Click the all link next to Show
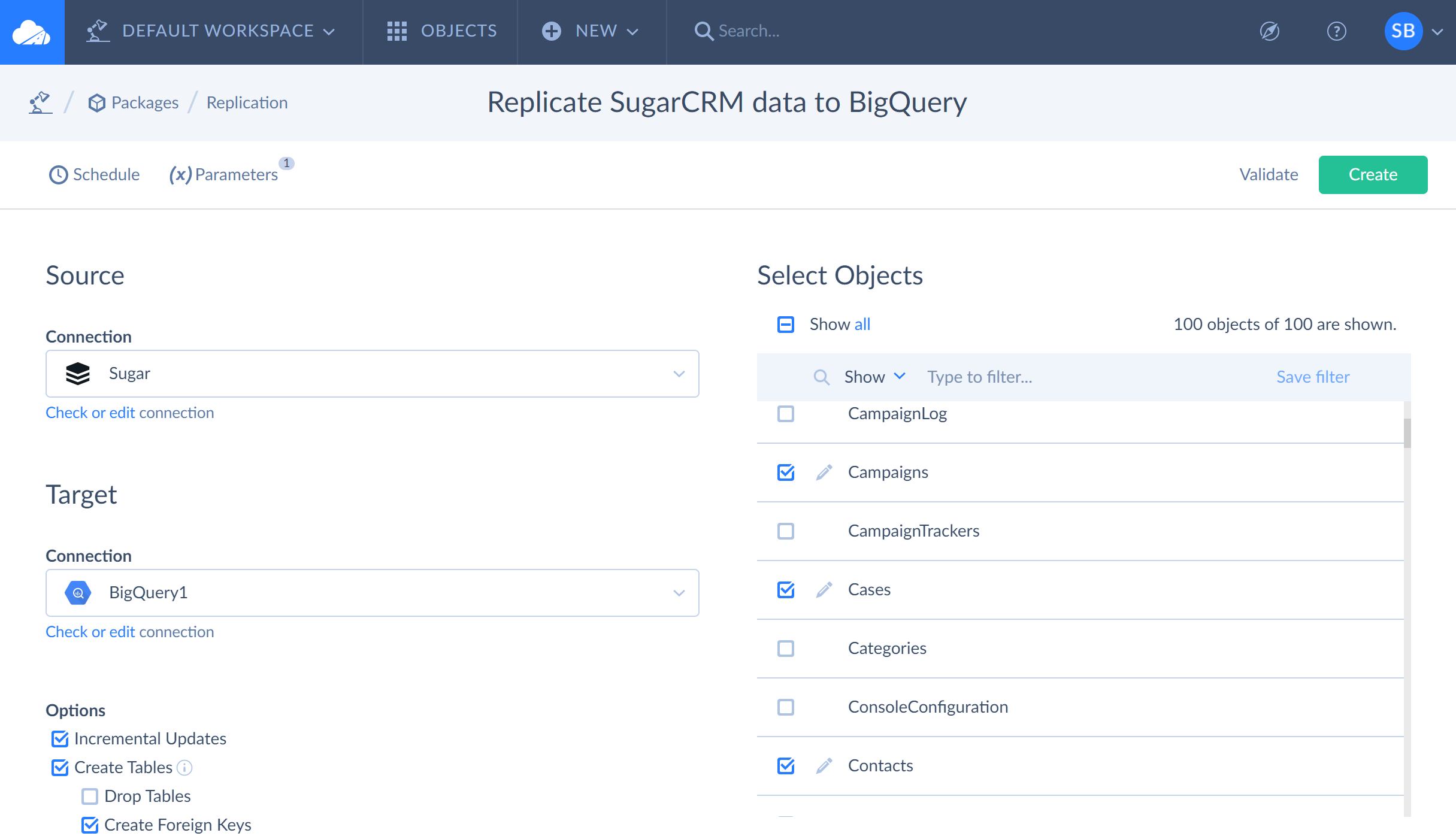 (x=862, y=325)
